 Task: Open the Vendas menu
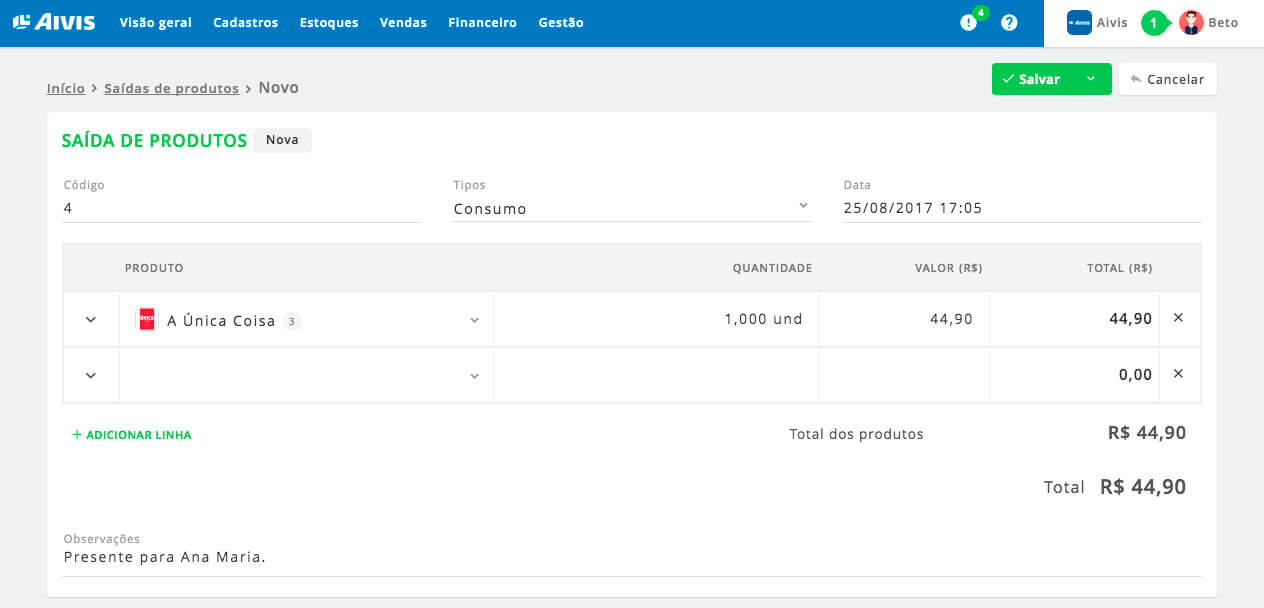(403, 22)
